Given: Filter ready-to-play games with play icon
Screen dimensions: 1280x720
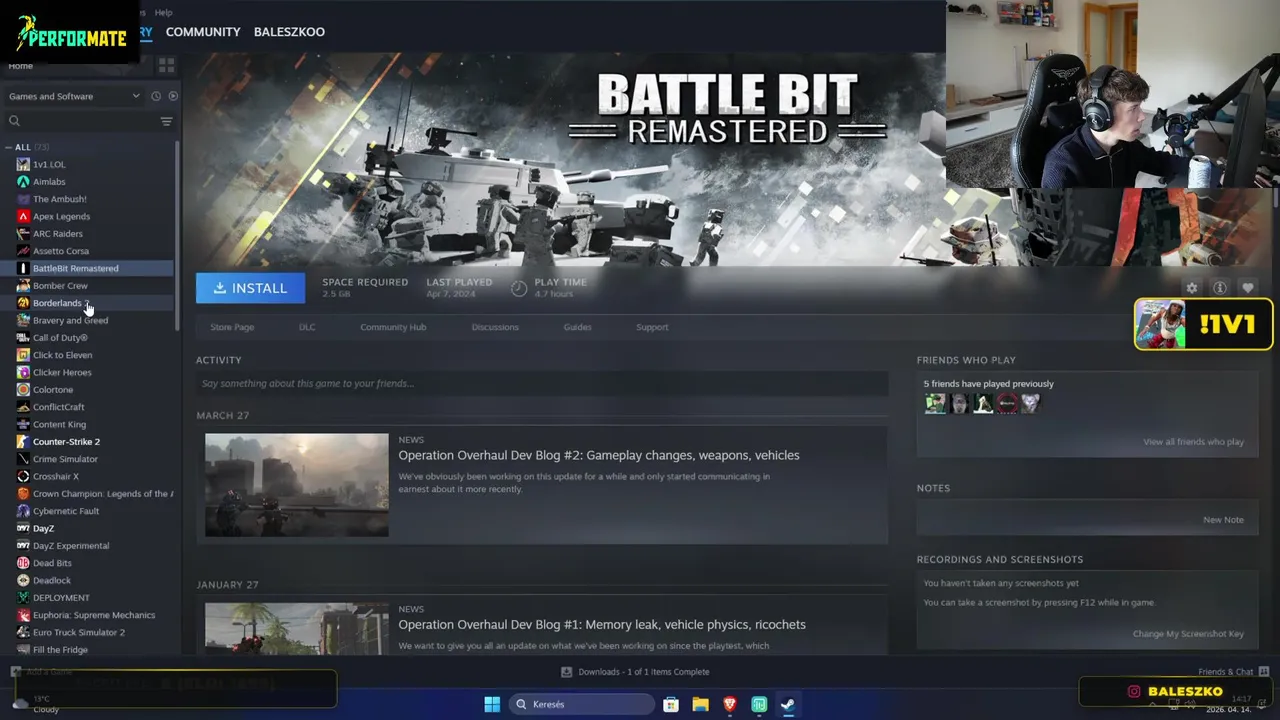Looking at the screenshot, I should [173, 96].
